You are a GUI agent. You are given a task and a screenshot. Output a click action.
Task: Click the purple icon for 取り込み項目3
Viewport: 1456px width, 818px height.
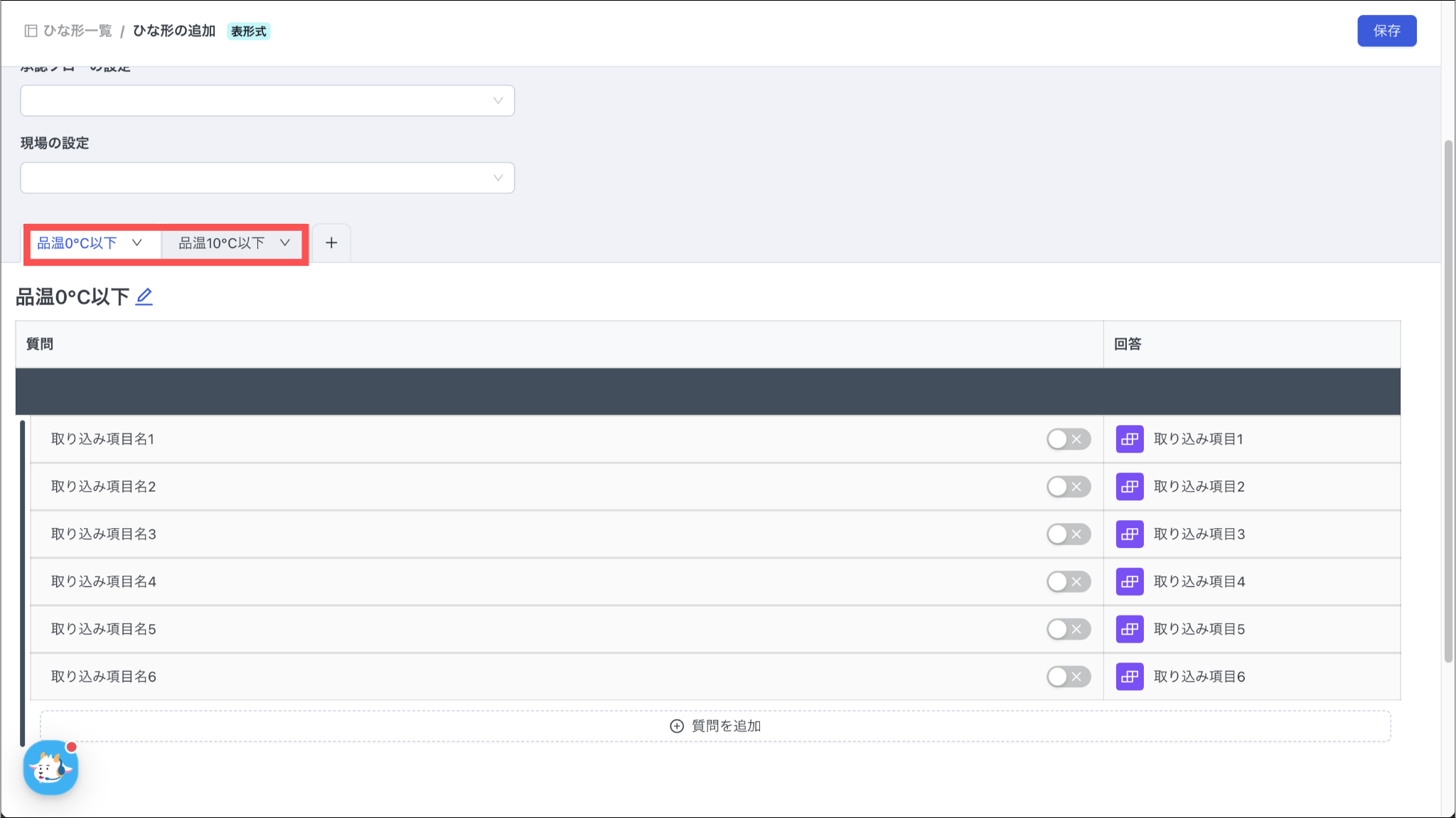point(1129,534)
